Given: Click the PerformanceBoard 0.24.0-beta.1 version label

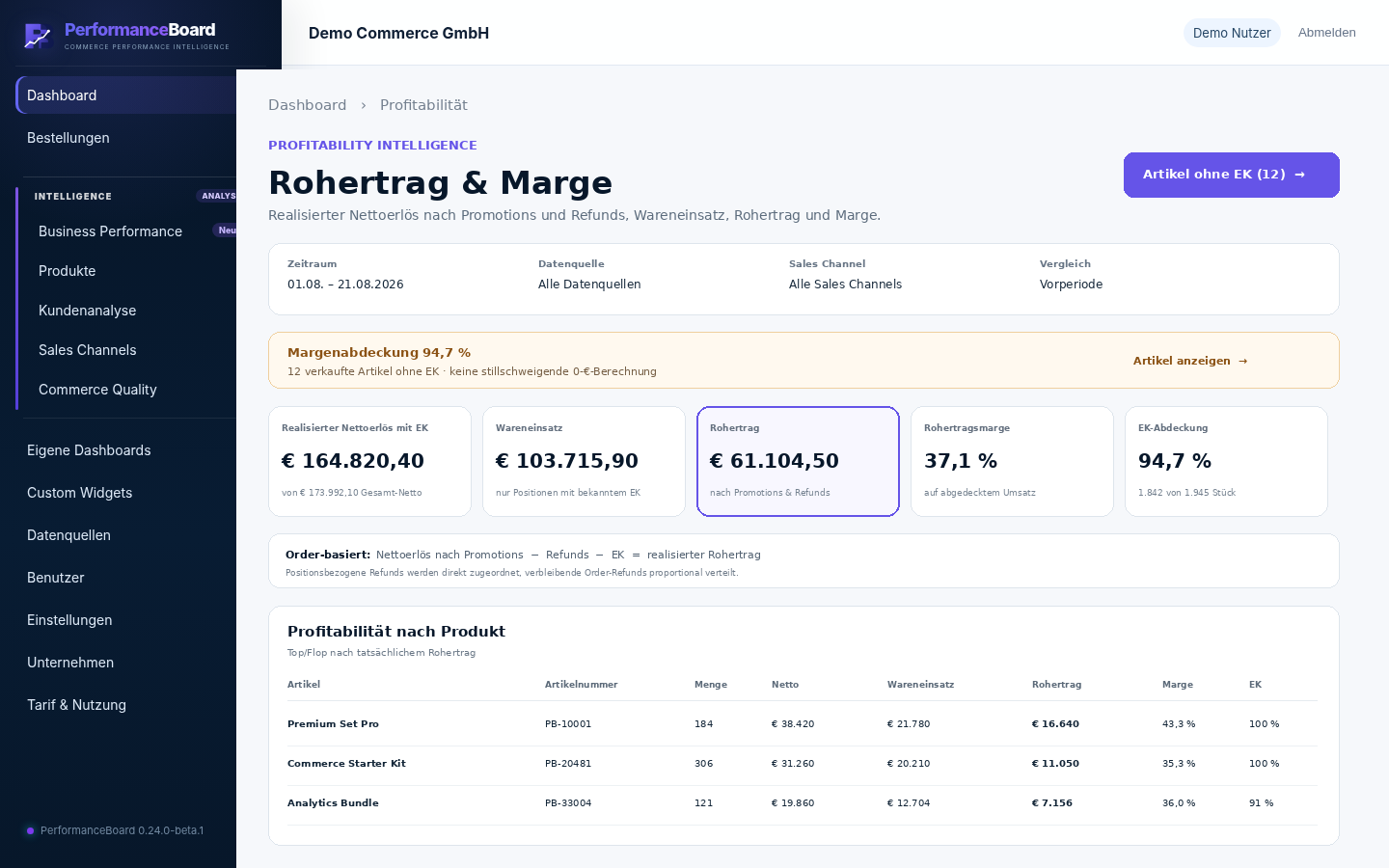Looking at the screenshot, I should tap(122, 830).
